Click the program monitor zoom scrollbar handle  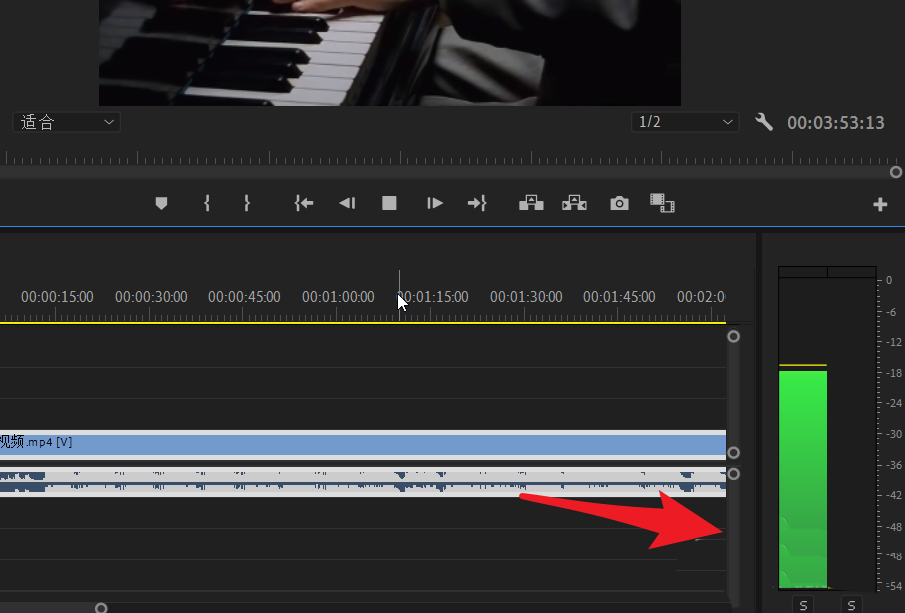(x=896, y=172)
